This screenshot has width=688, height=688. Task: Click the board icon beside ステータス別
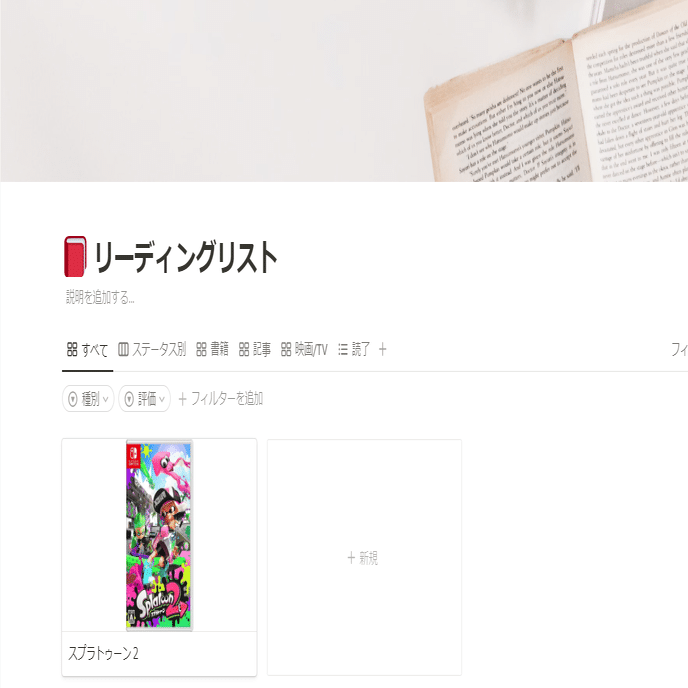[123, 350]
